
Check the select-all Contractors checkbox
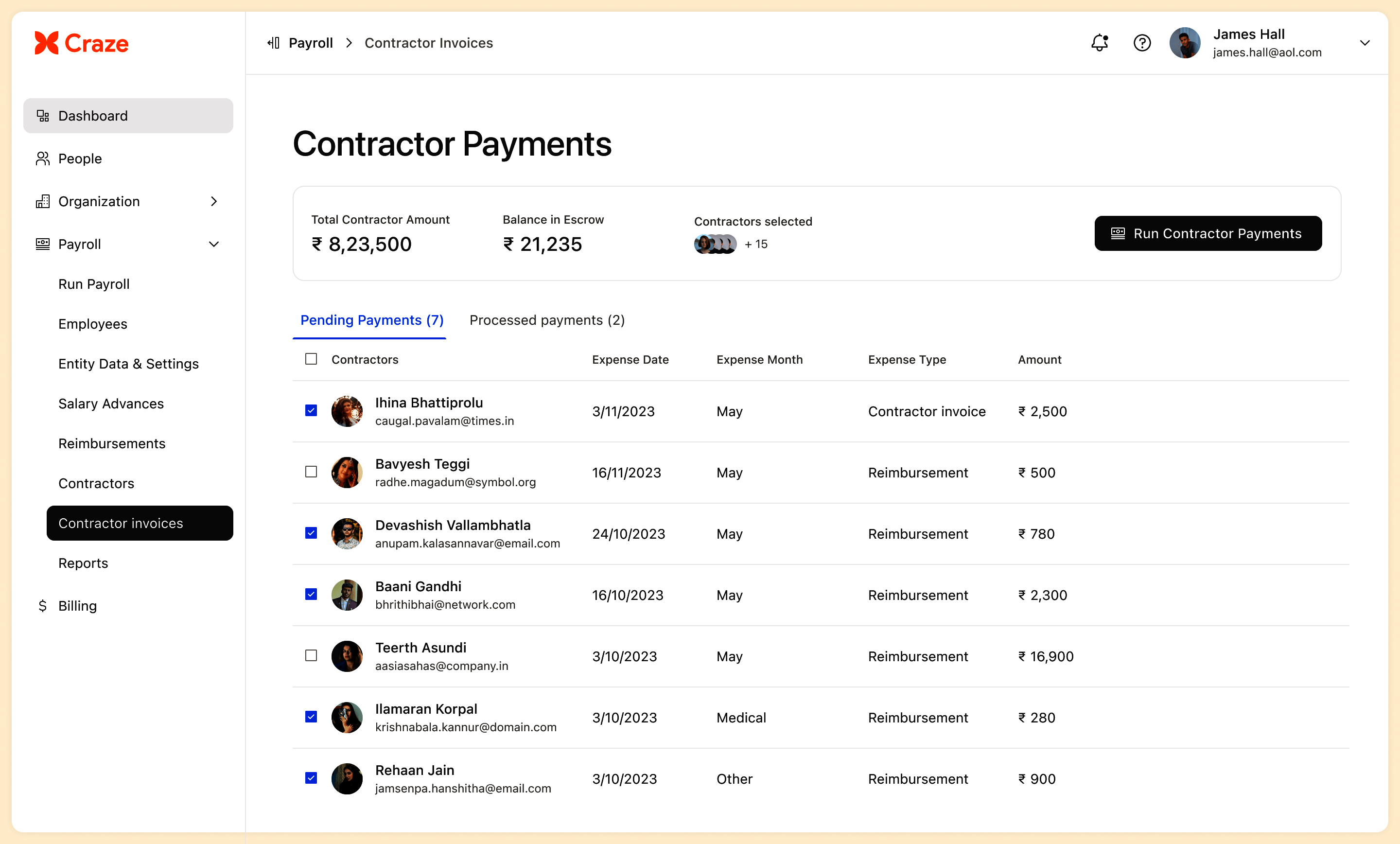pos(311,359)
